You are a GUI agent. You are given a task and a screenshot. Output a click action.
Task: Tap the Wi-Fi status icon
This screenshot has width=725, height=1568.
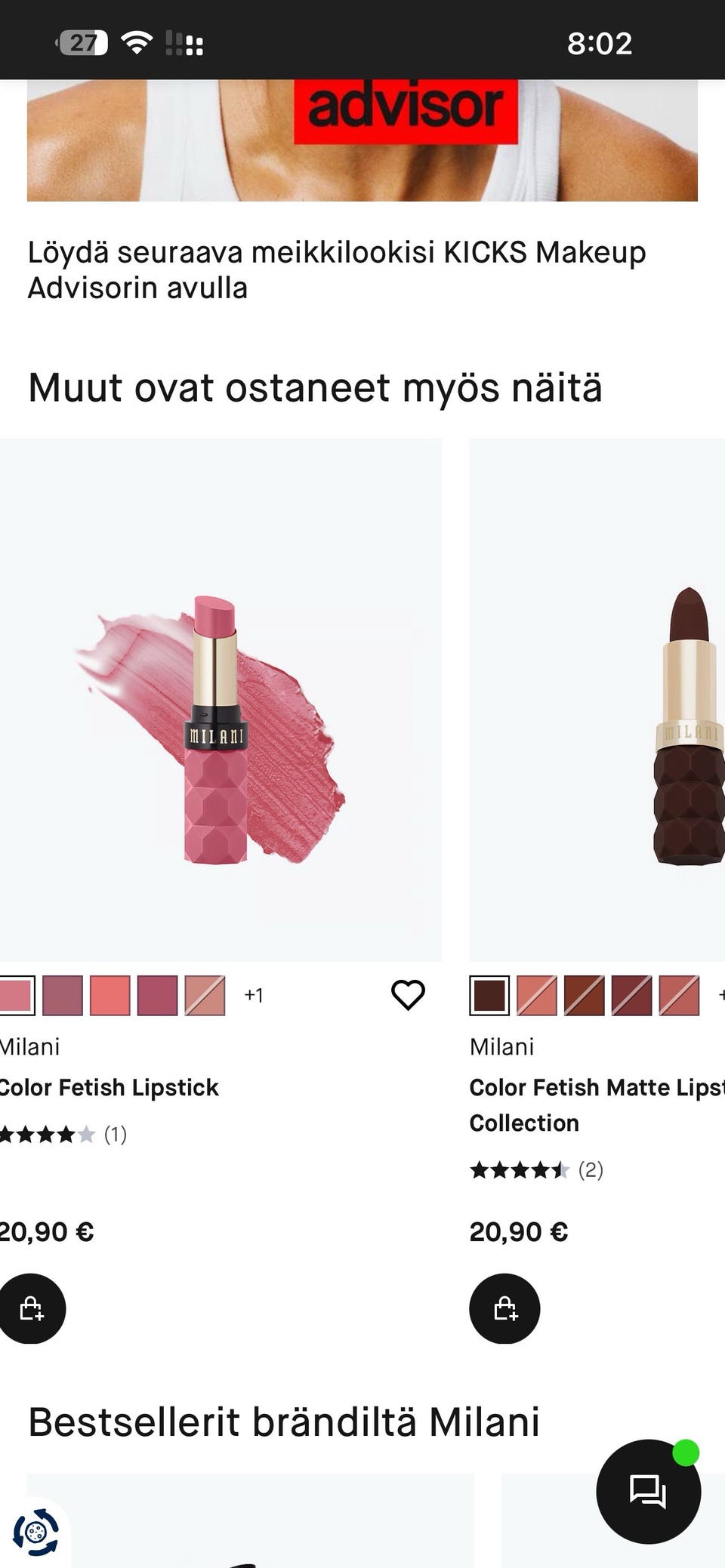click(x=137, y=43)
